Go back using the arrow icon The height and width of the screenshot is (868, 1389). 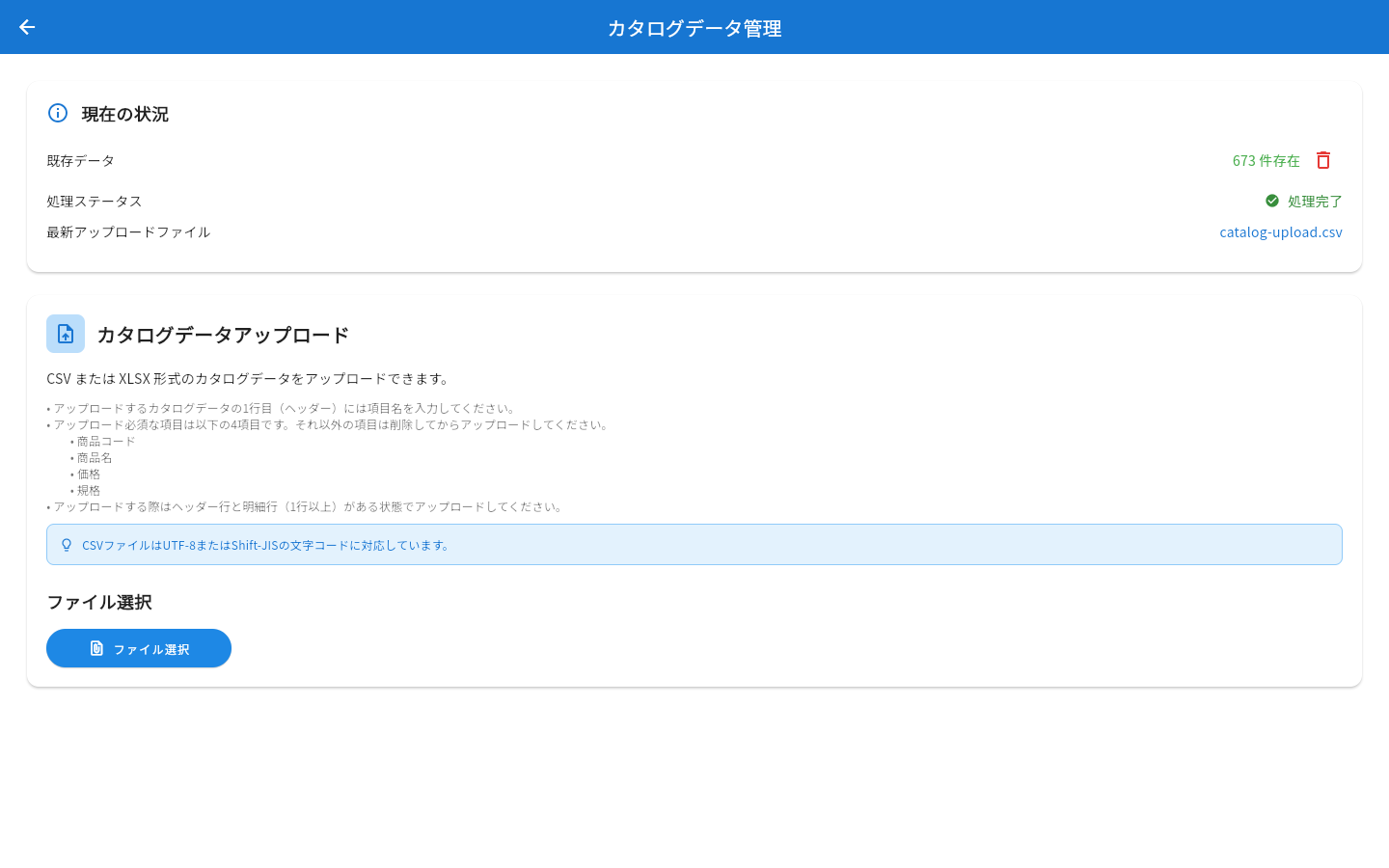point(27,27)
